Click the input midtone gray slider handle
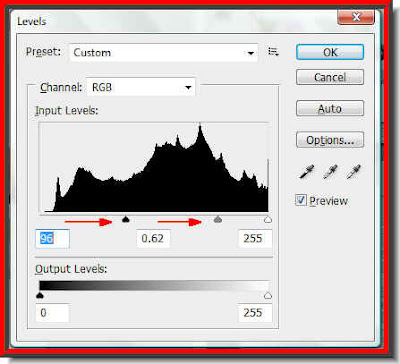Viewport: 400px width, 364px height. [218, 219]
